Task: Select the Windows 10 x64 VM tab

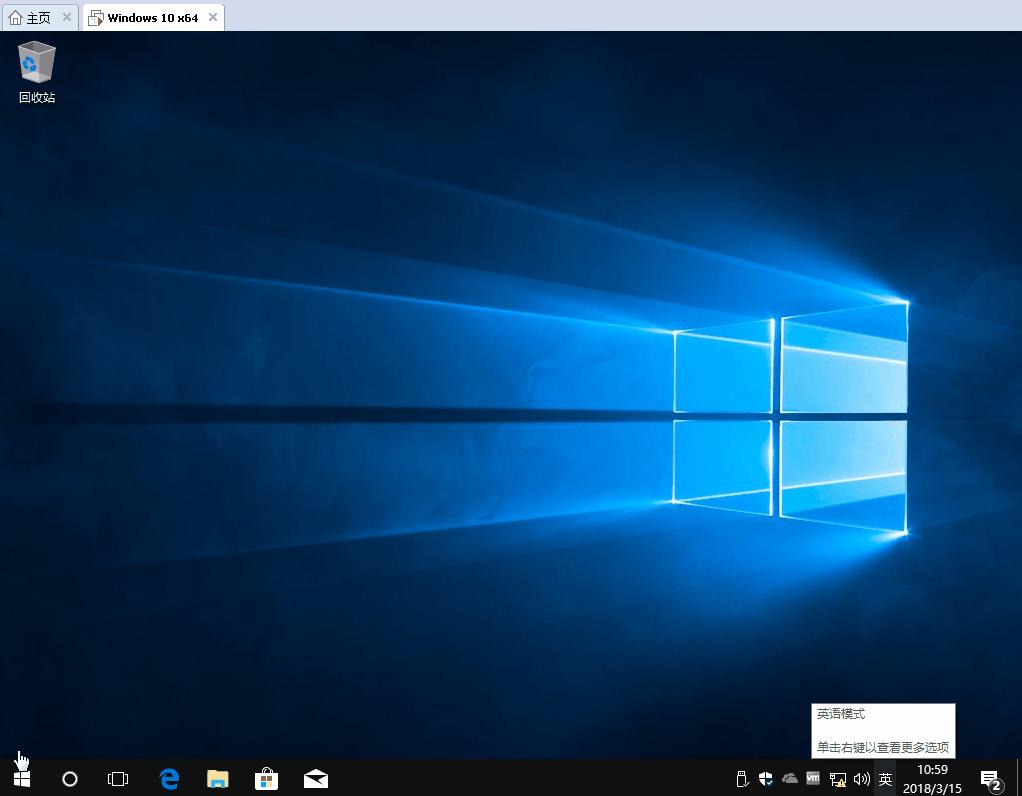Action: 150,16
